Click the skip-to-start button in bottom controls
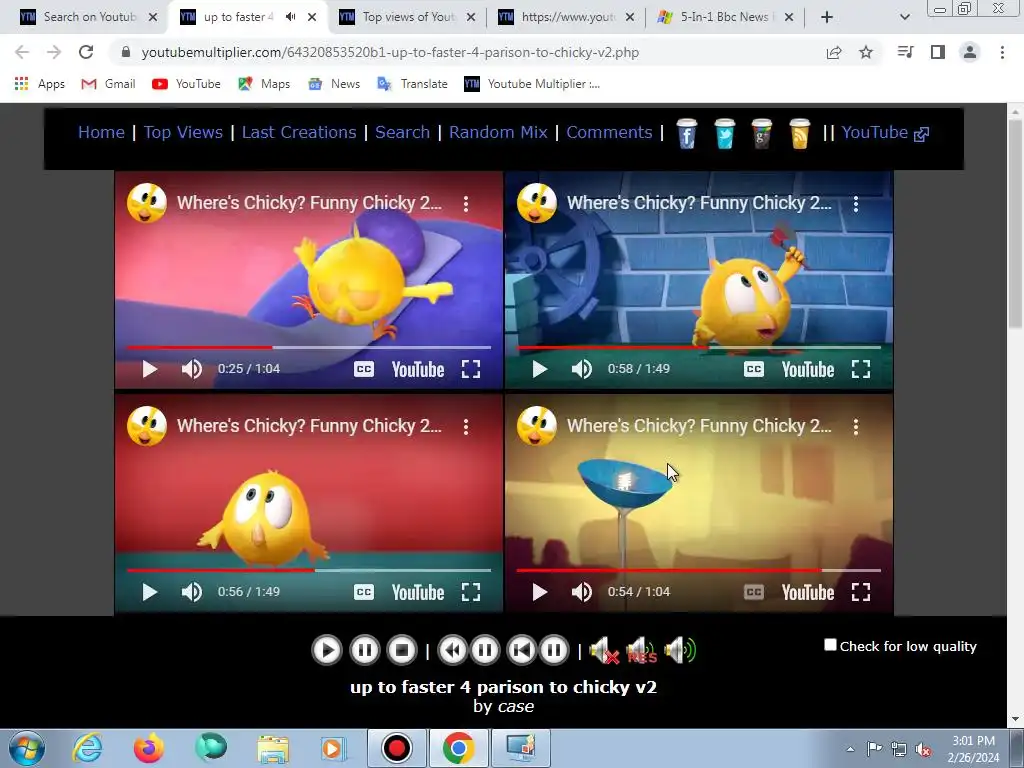Viewport: 1024px width, 768px height. [x=522, y=650]
